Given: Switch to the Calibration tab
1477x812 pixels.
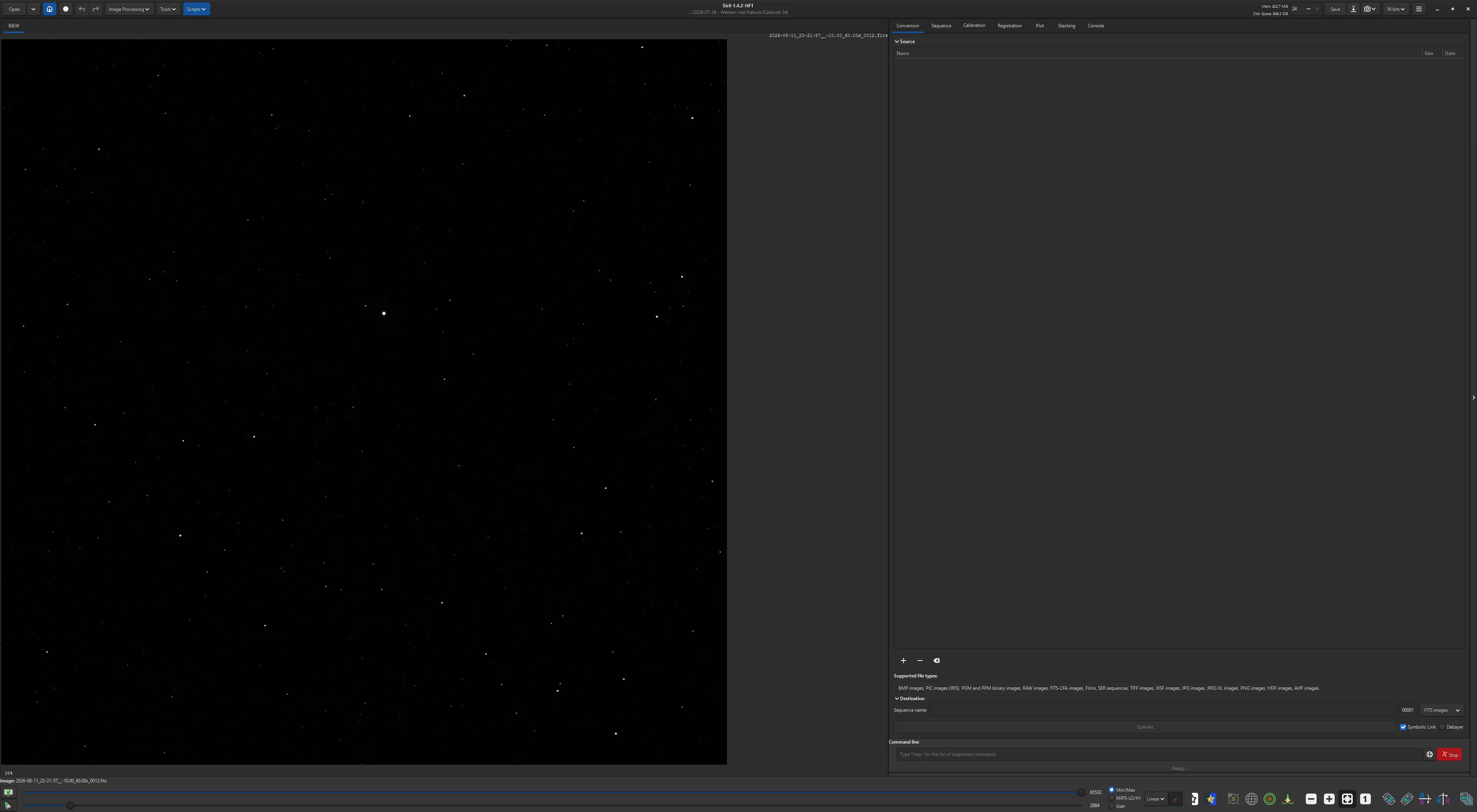Looking at the screenshot, I should click(x=974, y=26).
